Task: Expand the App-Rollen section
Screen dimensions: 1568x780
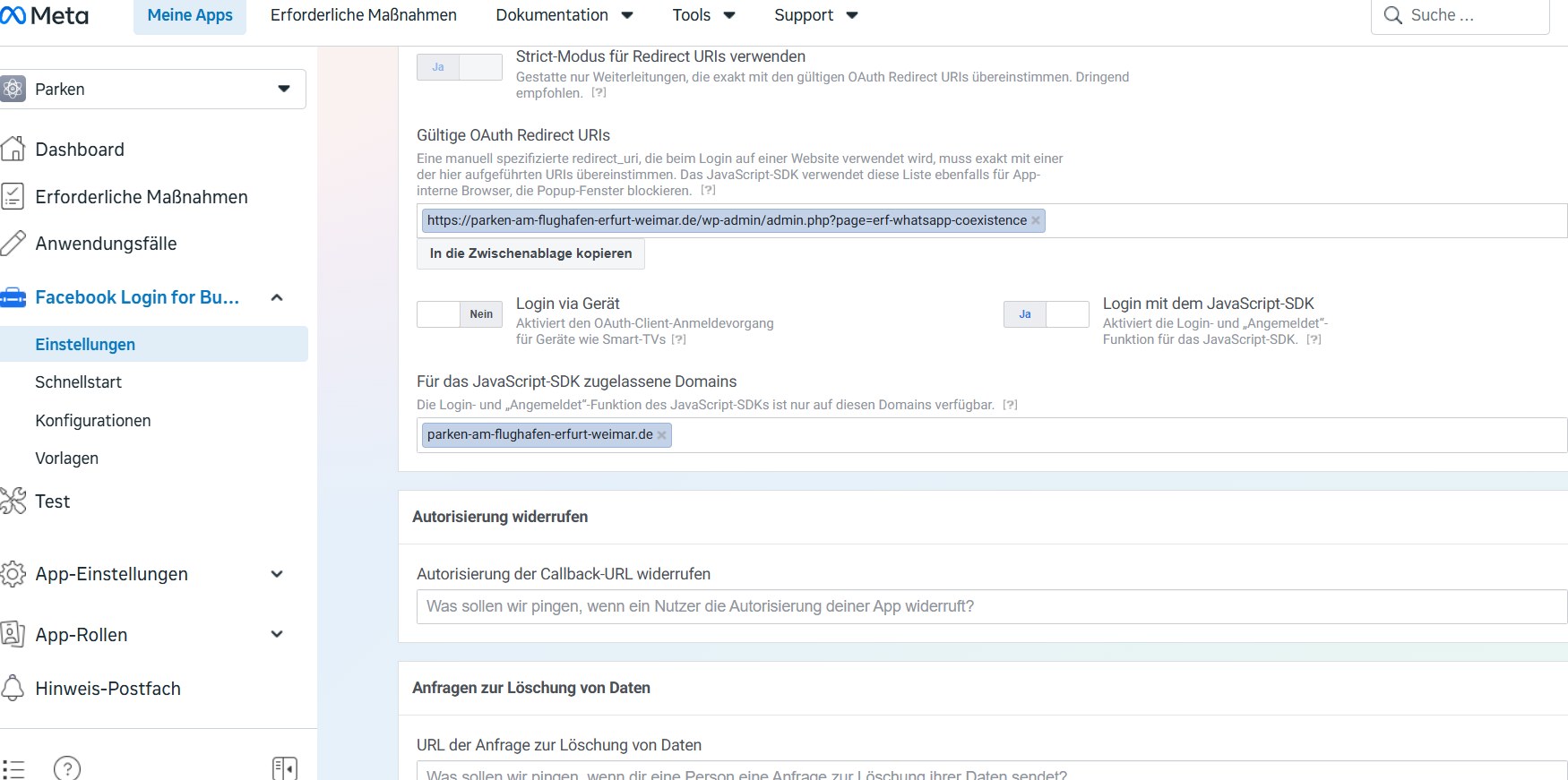Action: [x=277, y=634]
